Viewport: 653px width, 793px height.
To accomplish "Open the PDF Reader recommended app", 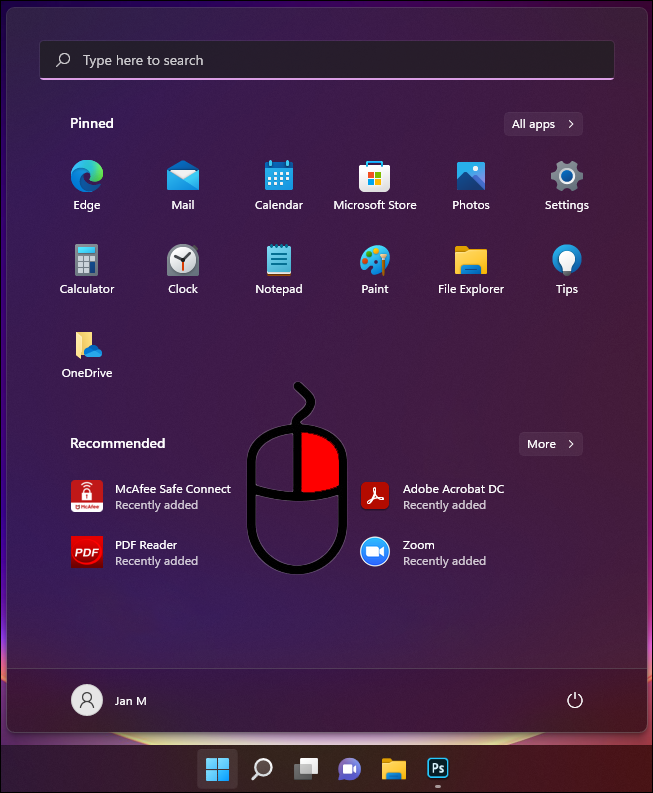I will pyautogui.click(x=136, y=552).
